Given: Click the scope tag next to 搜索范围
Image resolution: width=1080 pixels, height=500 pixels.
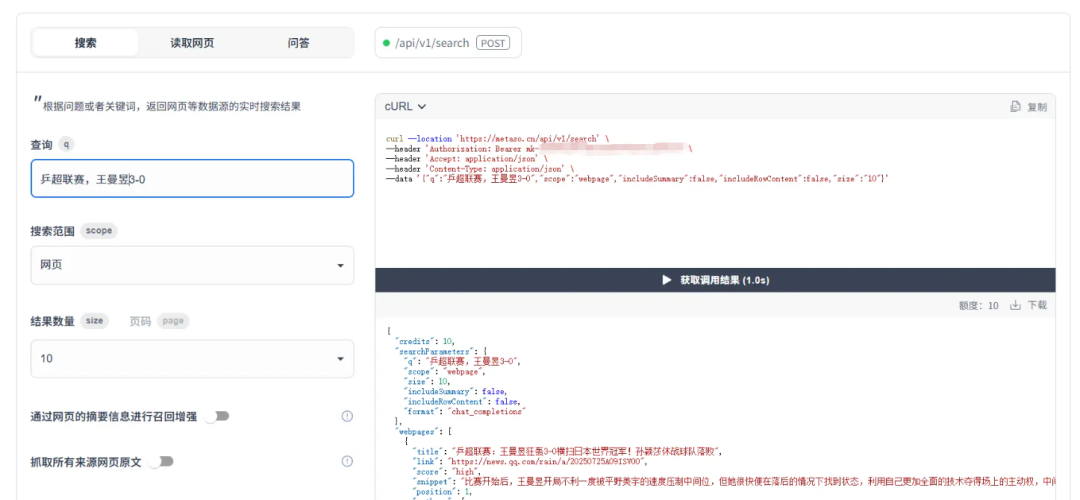Looking at the screenshot, I should [x=98, y=231].
